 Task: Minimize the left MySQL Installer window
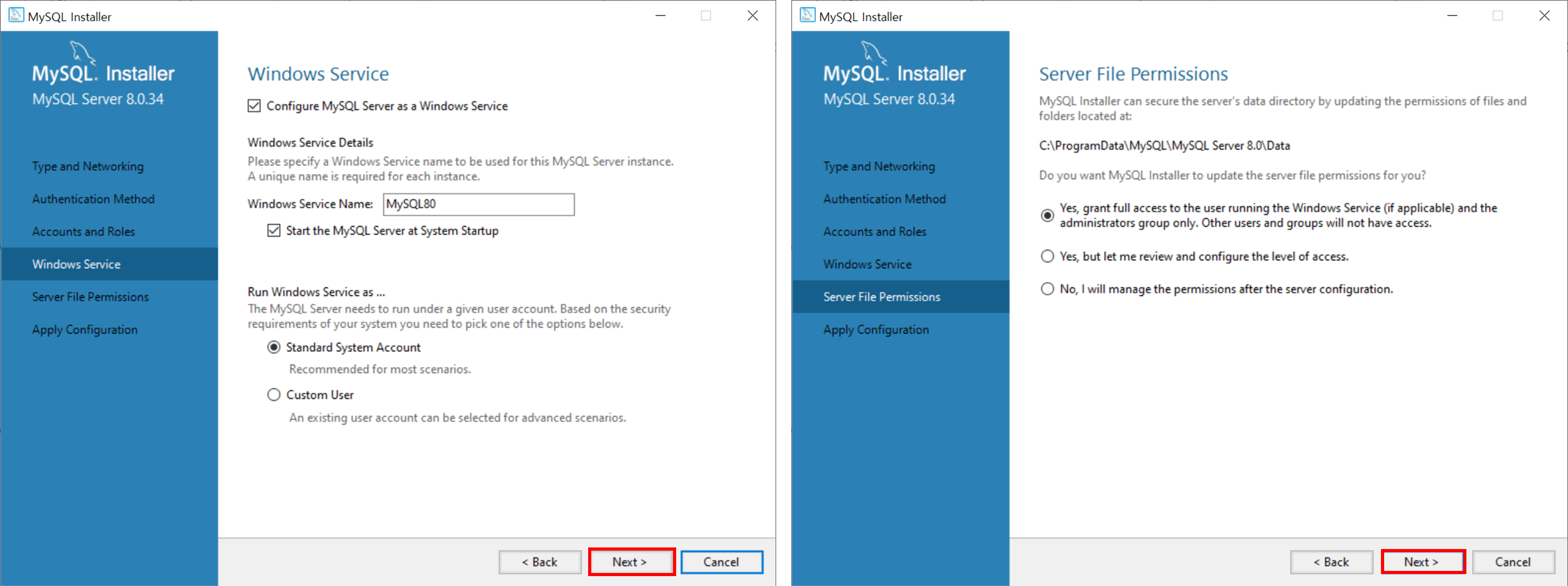[661, 16]
